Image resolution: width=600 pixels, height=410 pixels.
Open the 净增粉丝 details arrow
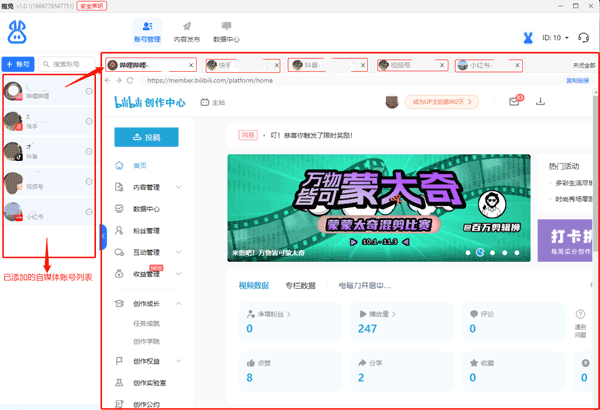click(289, 314)
